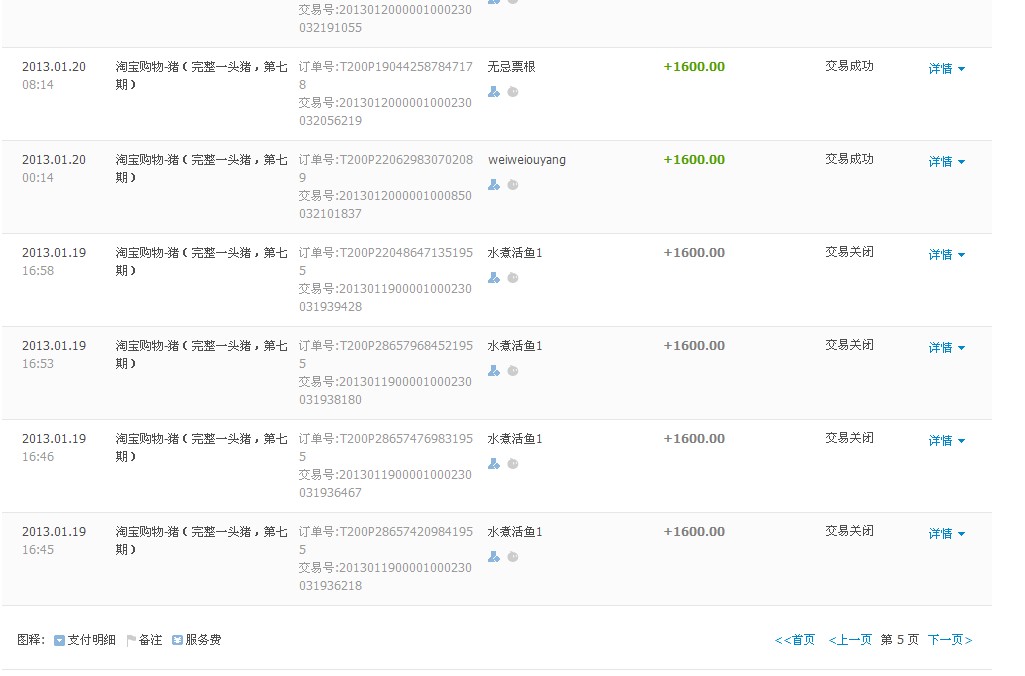Expand 详情 for the 16:45 transaction
Image resolution: width=1025 pixels, height=676 pixels.
point(946,534)
